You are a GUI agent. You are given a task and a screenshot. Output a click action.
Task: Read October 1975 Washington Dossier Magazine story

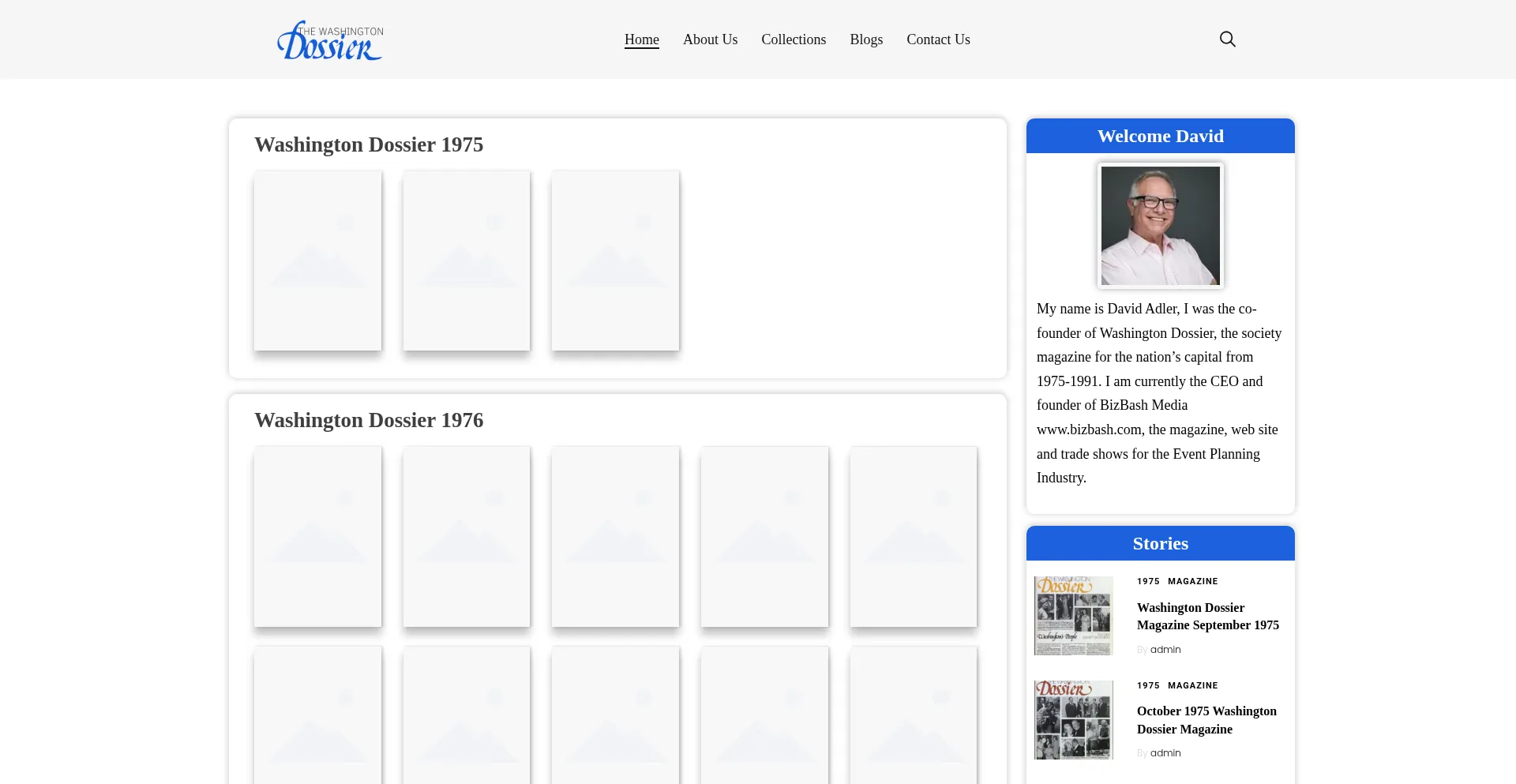(1206, 720)
